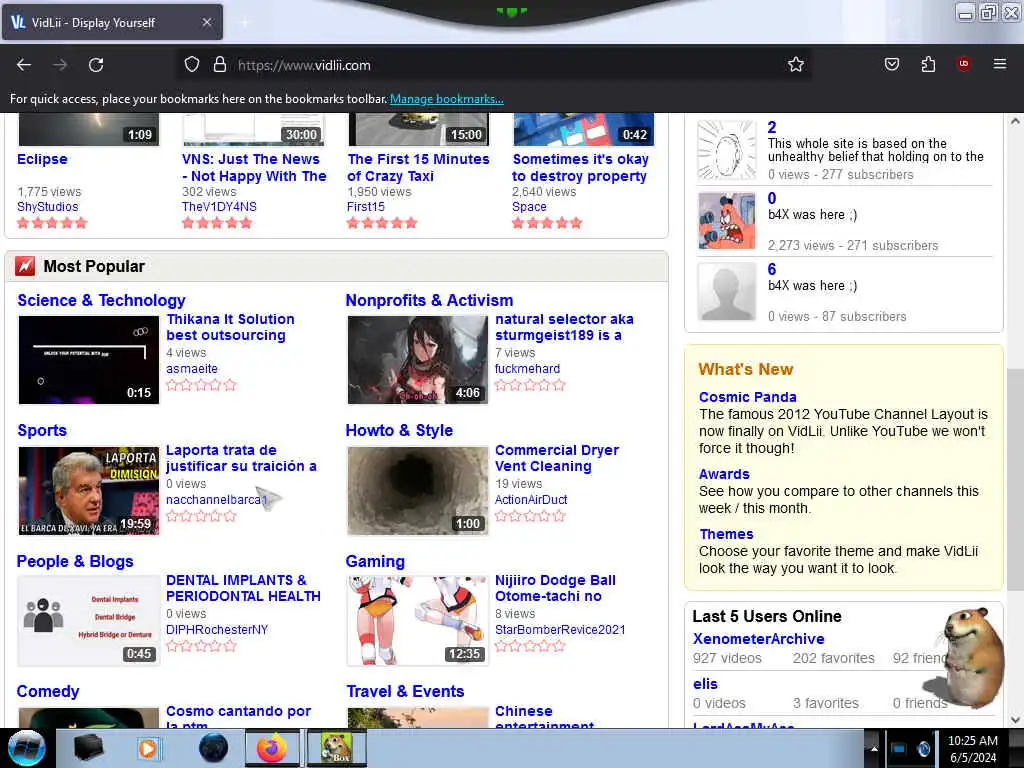Open the Manage bookmarks link
Viewport: 1024px width, 768px height.
coord(447,99)
